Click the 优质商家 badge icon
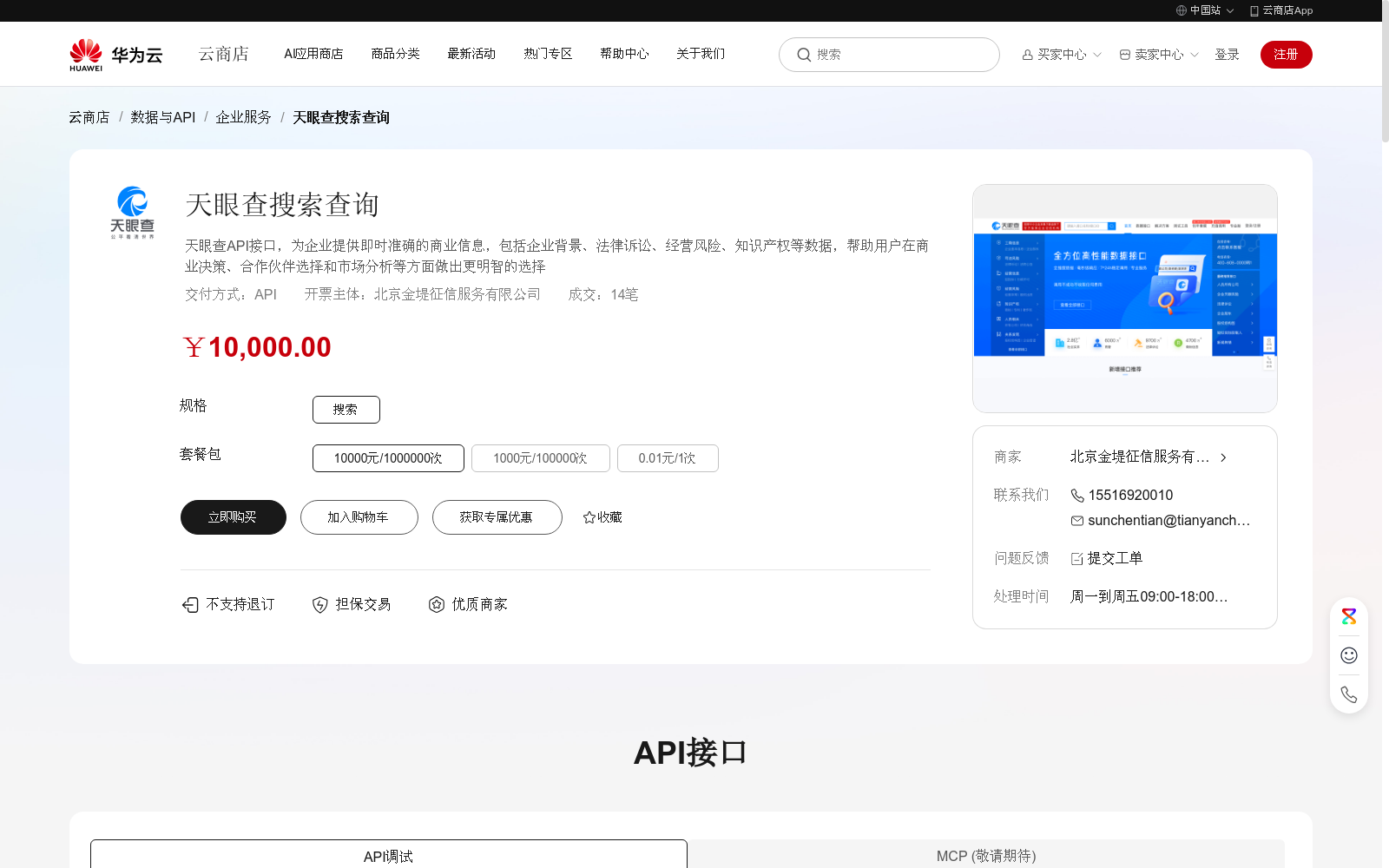The width and height of the screenshot is (1389, 868). pyautogui.click(x=437, y=604)
